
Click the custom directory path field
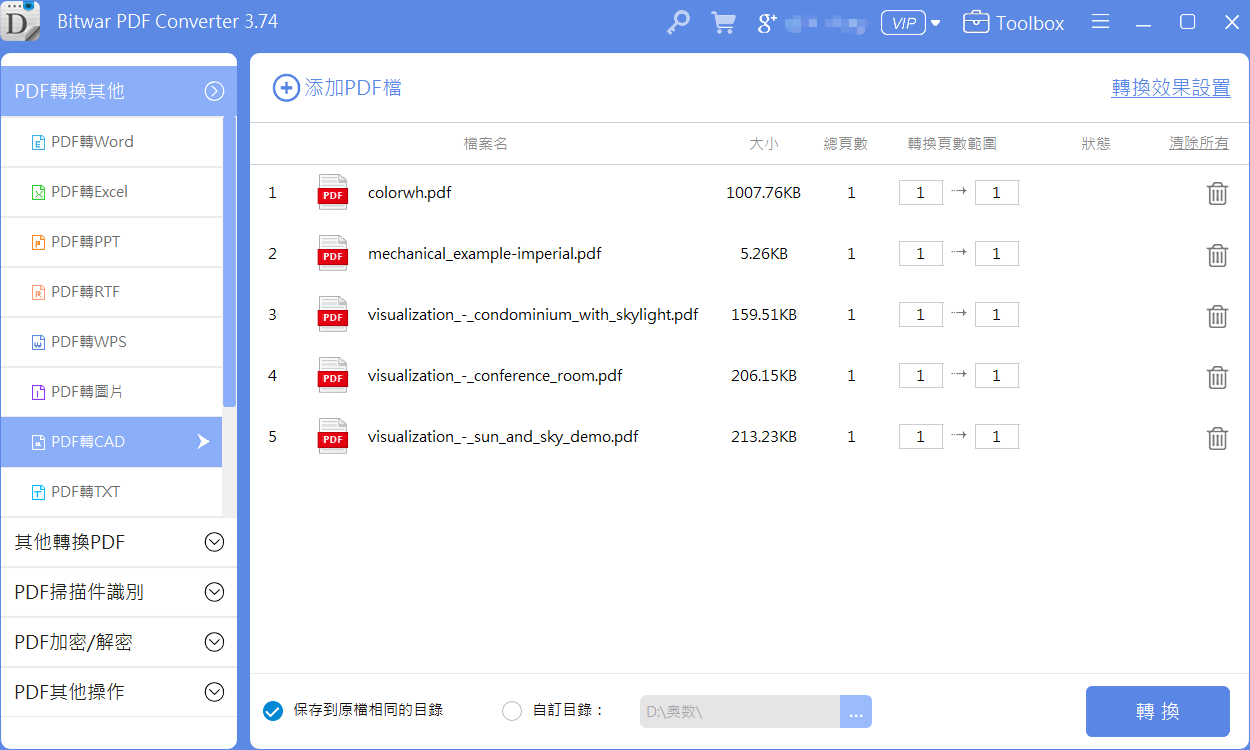pos(740,712)
